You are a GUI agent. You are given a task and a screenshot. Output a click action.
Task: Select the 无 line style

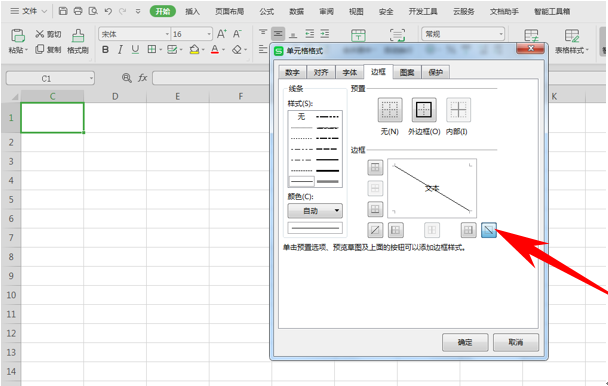[x=301, y=117]
